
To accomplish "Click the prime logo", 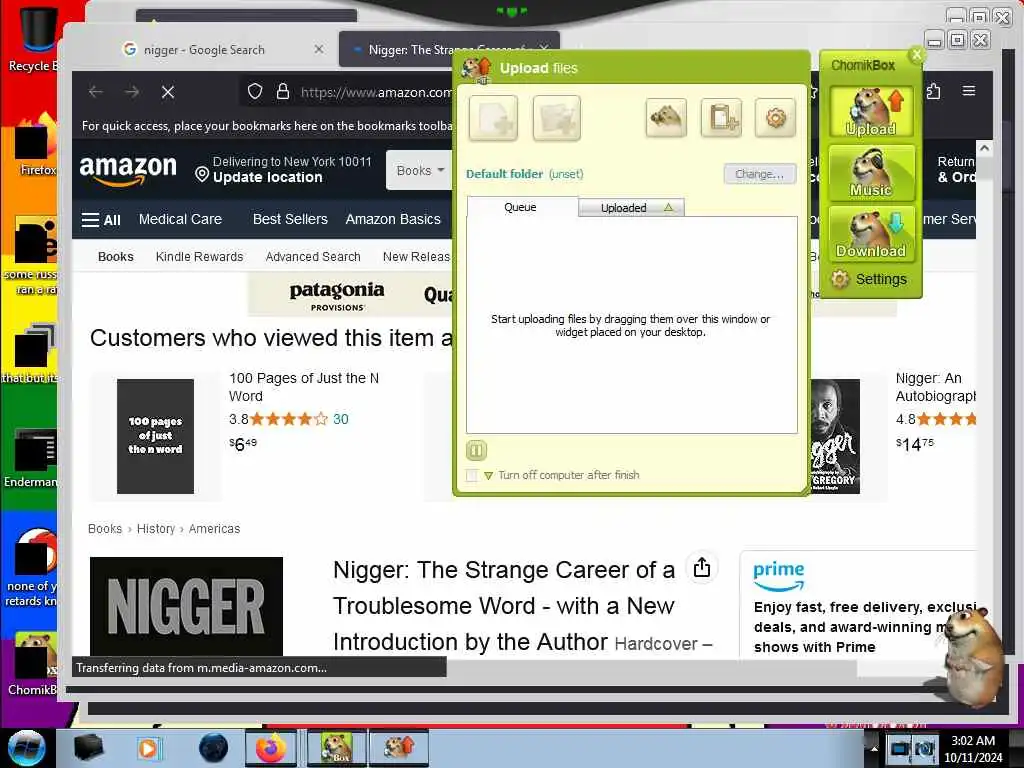I will [x=778, y=575].
